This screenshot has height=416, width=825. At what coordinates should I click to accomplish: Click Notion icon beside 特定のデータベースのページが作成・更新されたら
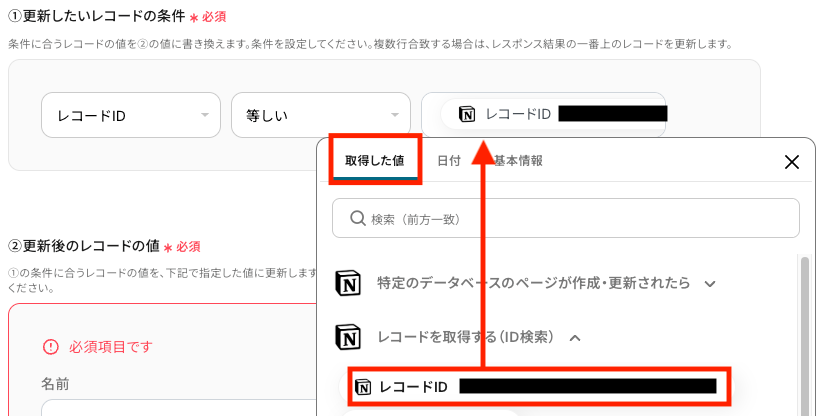coord(348,283)
